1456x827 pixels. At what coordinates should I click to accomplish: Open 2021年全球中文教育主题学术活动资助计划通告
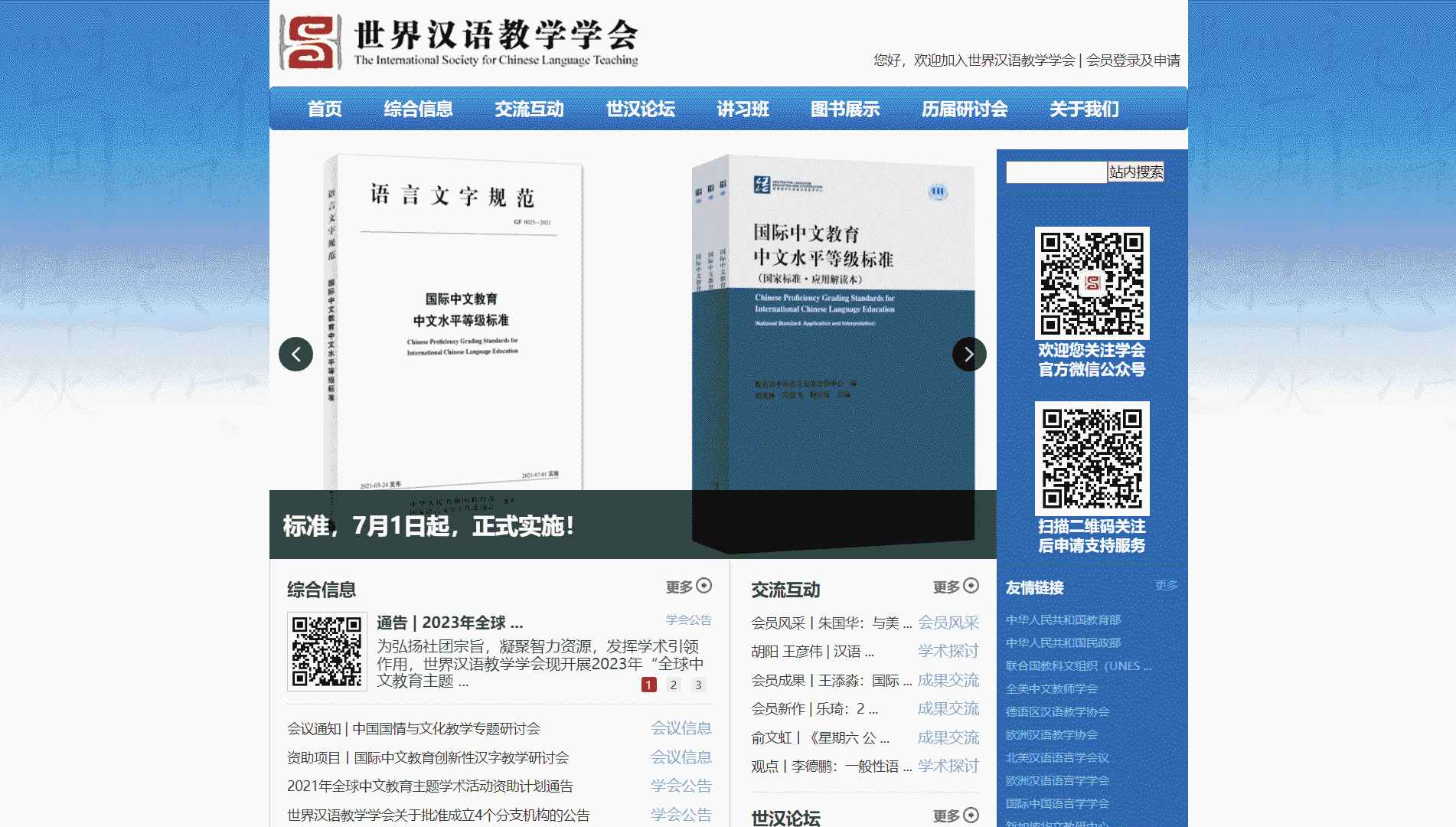pyautogui.click(x=430, y=786)
